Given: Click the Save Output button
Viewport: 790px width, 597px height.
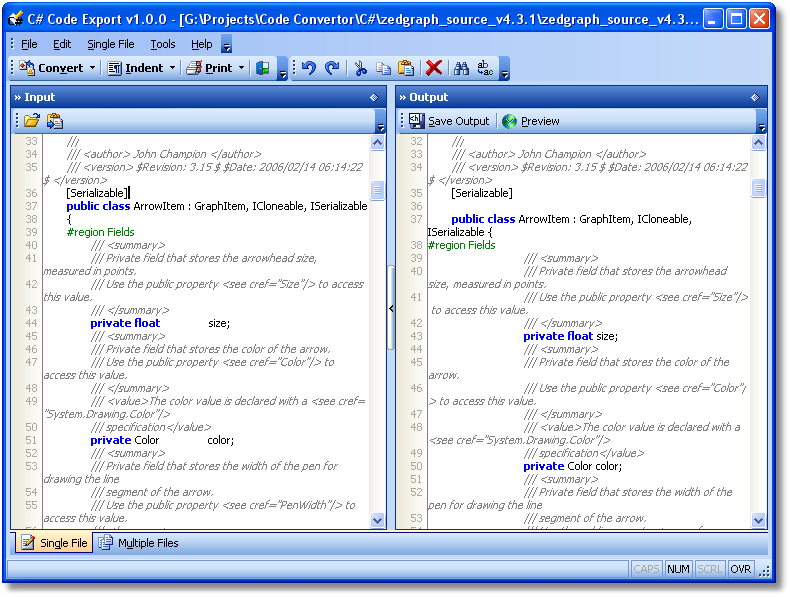Looking at the screenshot, I should (x=449, y=121).
